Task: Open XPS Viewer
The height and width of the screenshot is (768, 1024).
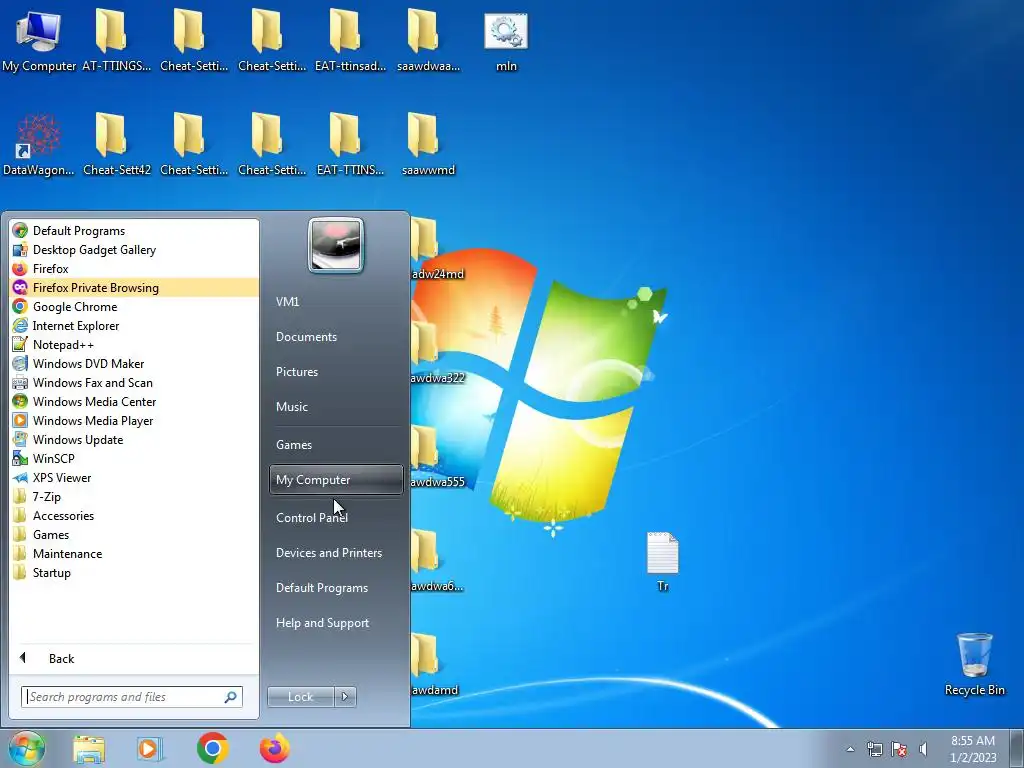Action: (134, 477)
